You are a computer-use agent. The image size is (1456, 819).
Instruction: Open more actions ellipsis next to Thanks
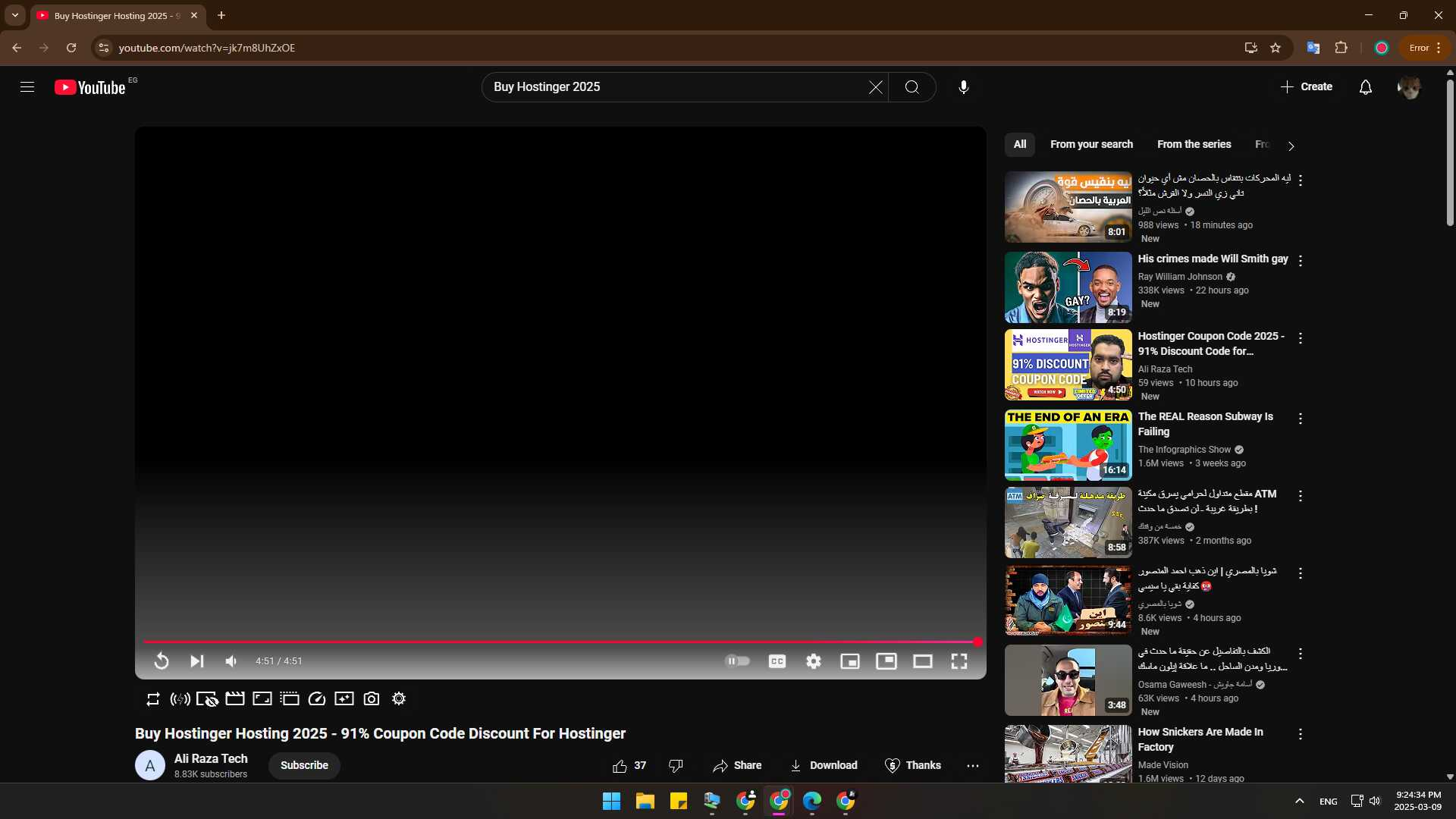972,766
